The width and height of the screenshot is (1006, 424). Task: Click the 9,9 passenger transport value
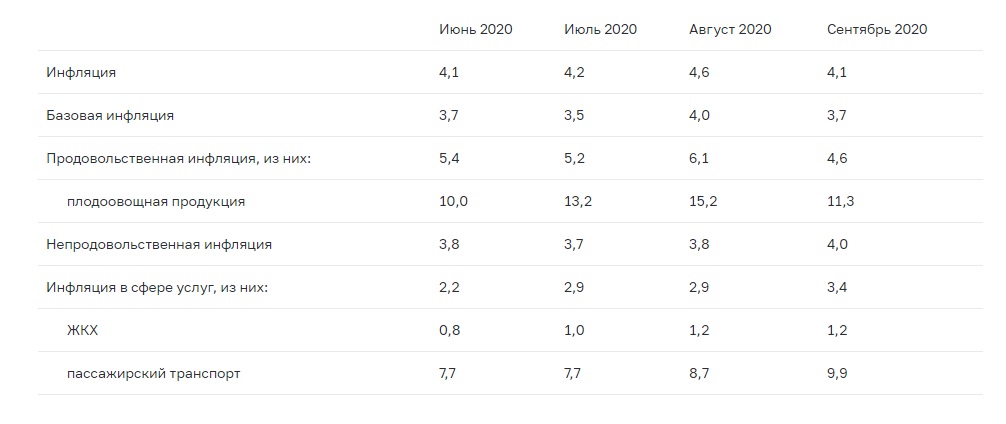pyautogui.click(x=838, y=374)
